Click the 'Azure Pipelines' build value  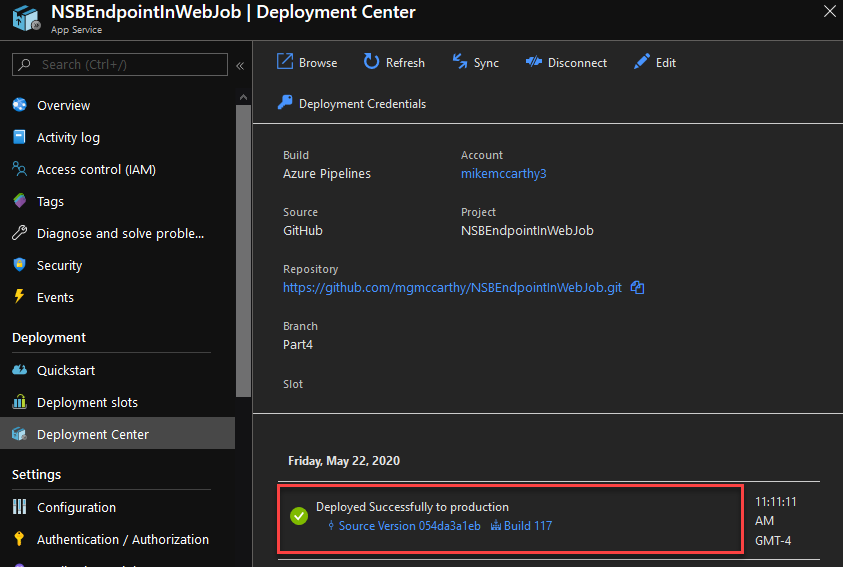click(327, 174)
